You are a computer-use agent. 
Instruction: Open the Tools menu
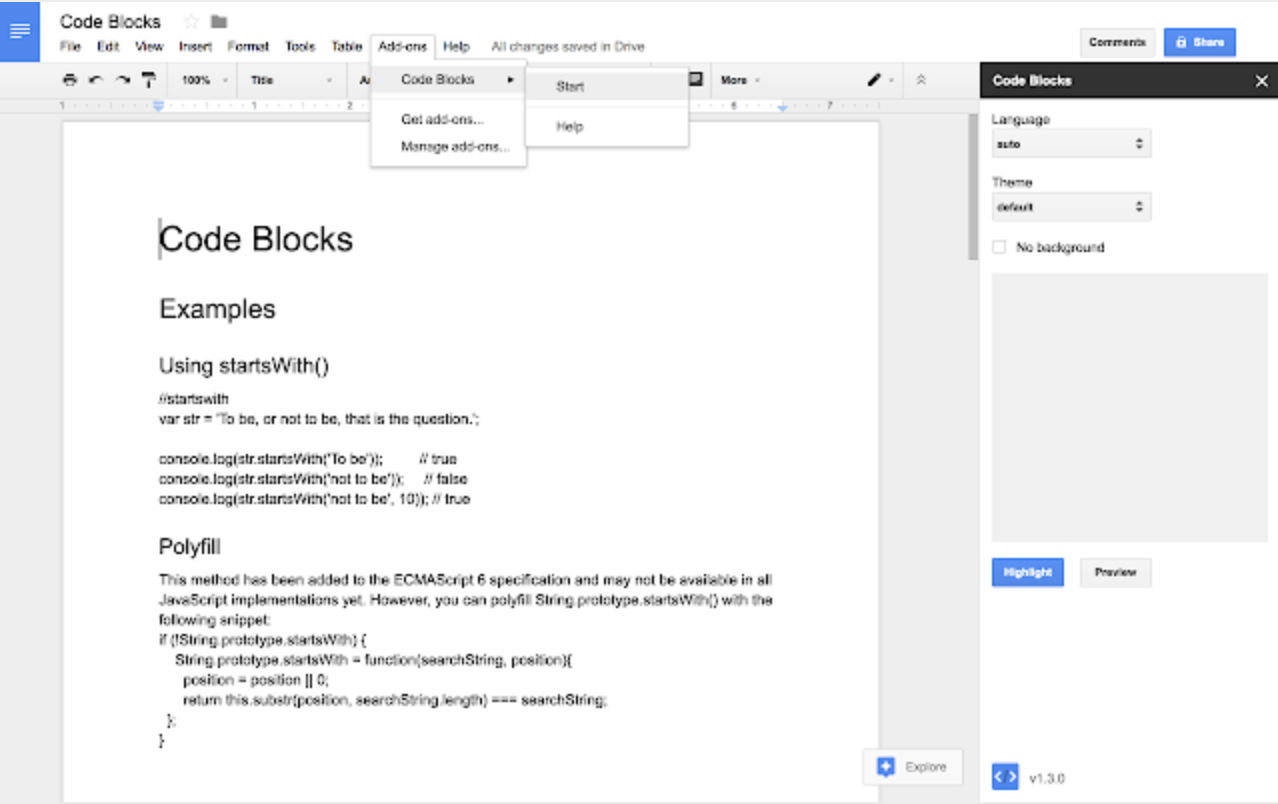click(300, 46)
